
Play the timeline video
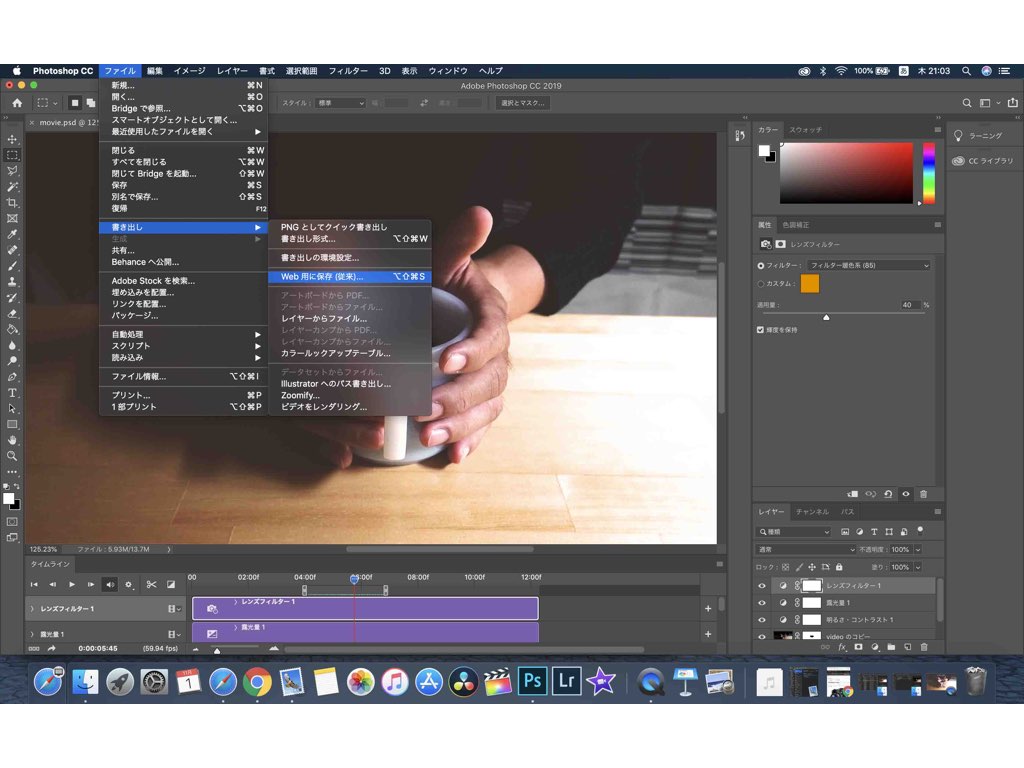[72, 584]
